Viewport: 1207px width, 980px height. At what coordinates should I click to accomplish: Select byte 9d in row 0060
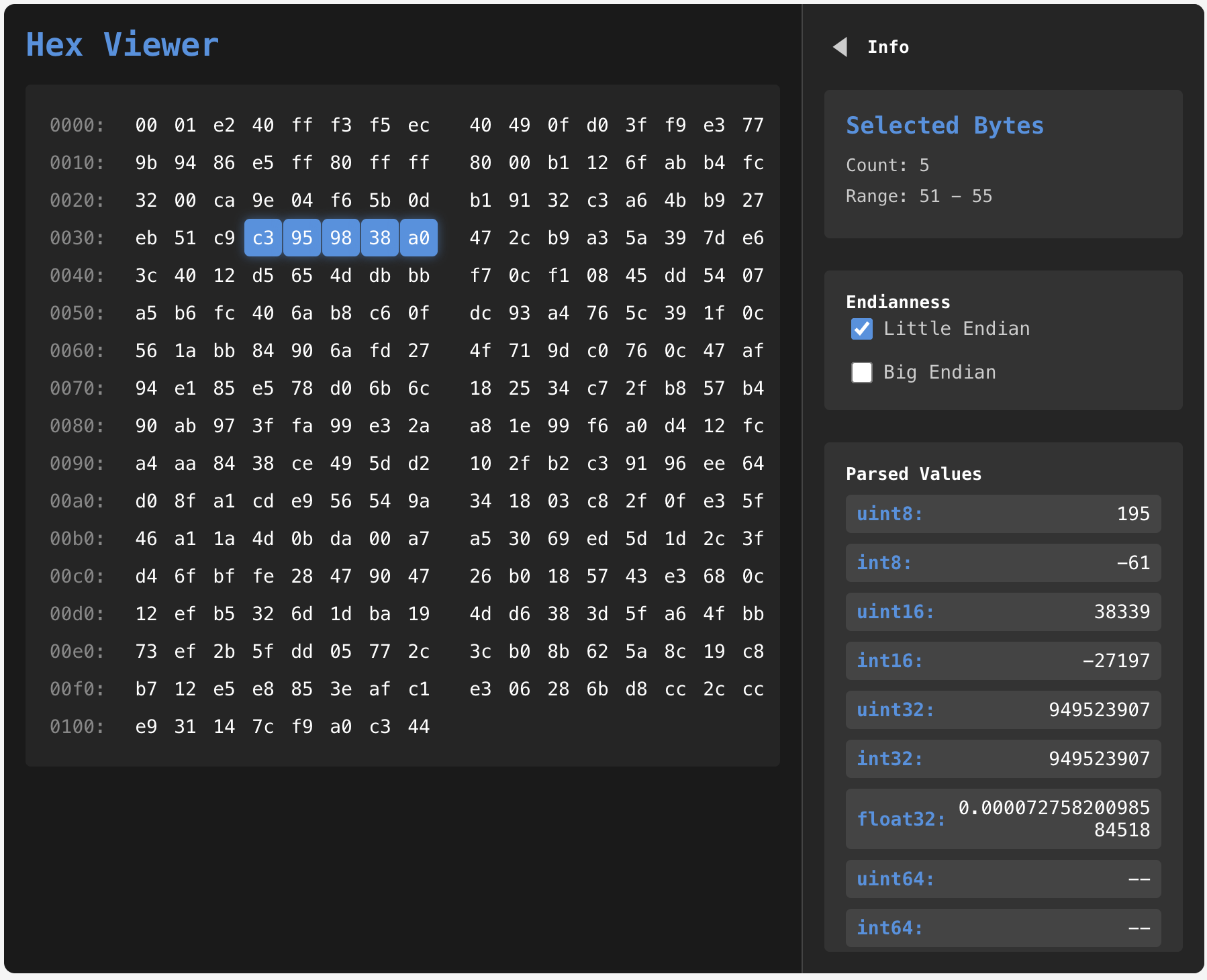559,350
